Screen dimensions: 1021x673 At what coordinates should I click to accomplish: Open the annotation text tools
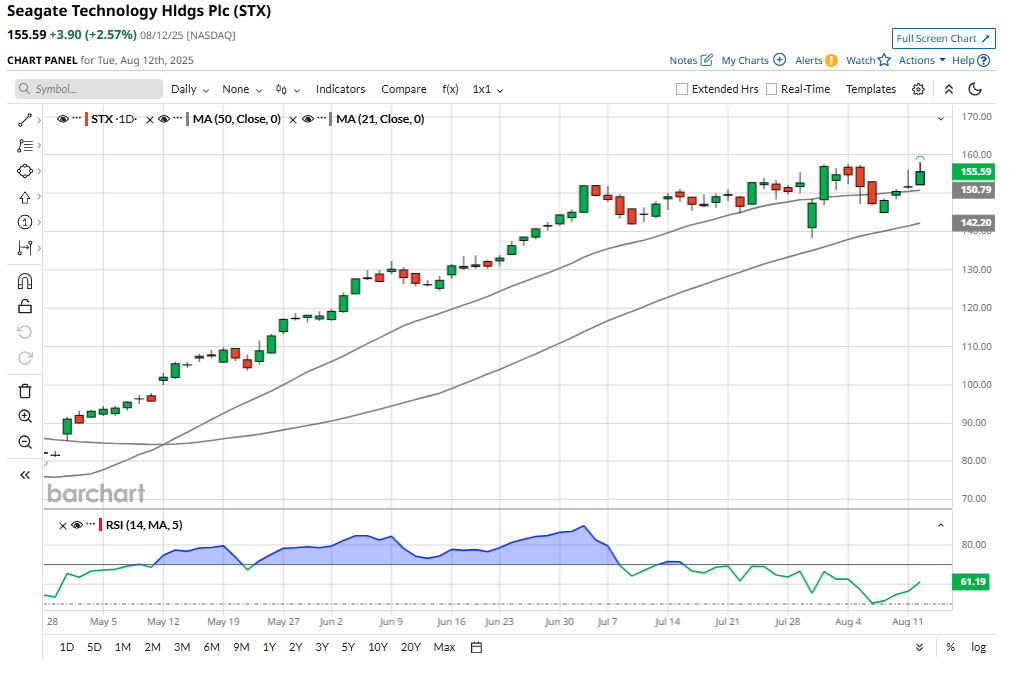[25, 146]
